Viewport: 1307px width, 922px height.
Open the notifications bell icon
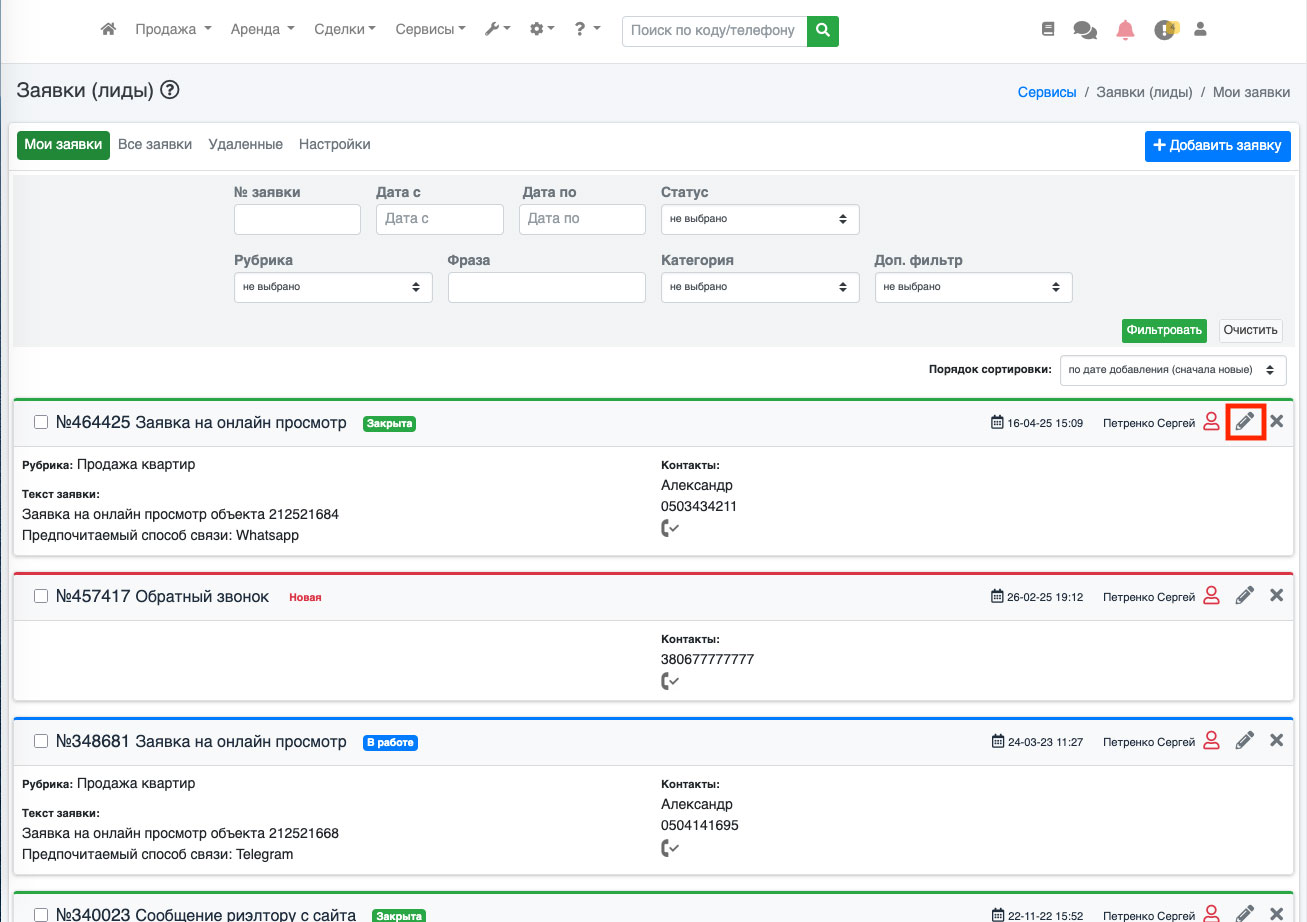point(1125,30)
